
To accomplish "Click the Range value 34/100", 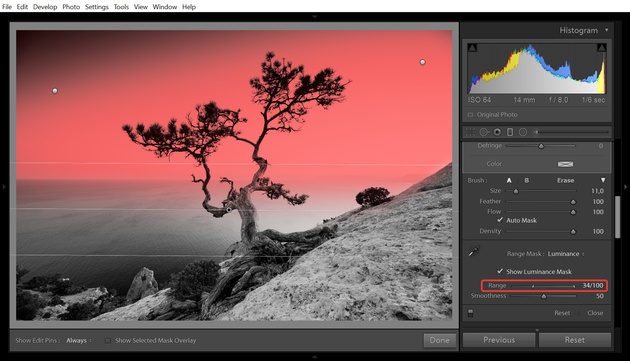I will pyautogui.click(x=593, y=285).
